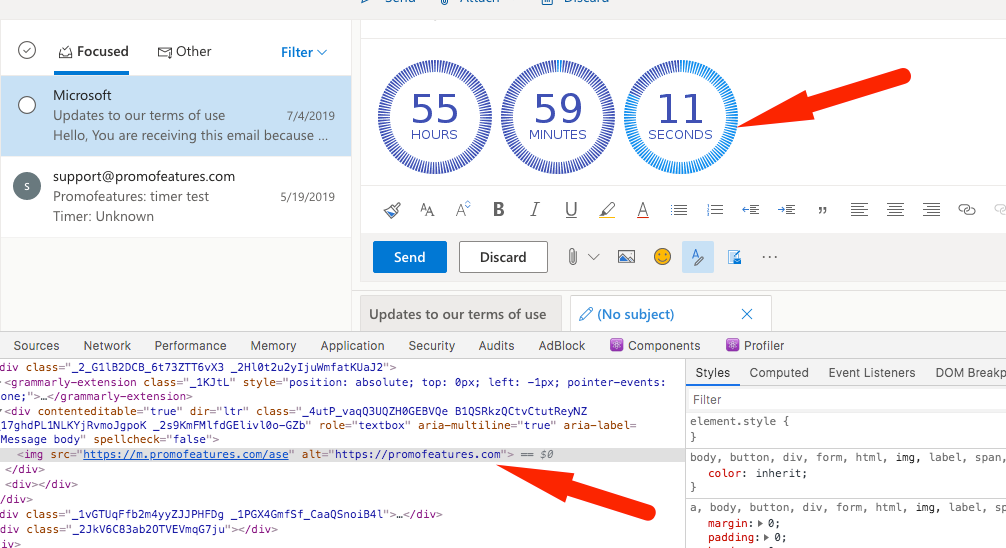
Task: Toggle bold formatting
Action: click(499, 209)
